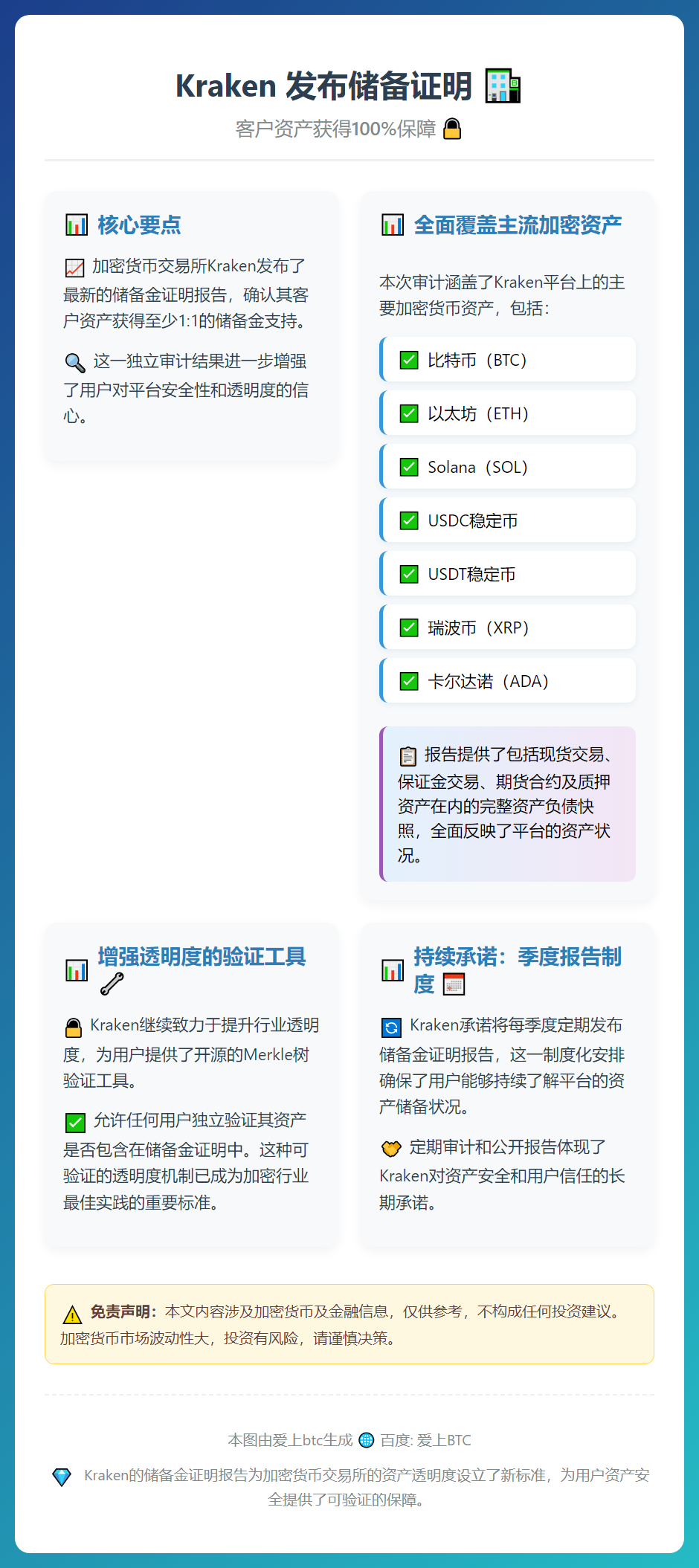Viewport: 699px width, 1568px height.
Task: Toggle the green checkbox for Solana (SOL)
Action: 409,467
